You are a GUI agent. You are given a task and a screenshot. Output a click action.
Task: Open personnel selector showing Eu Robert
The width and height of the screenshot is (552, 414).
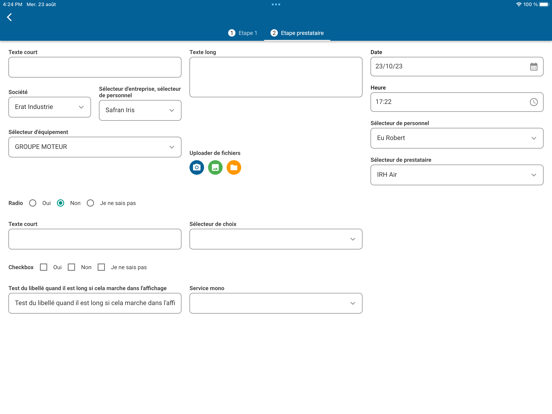457,138
